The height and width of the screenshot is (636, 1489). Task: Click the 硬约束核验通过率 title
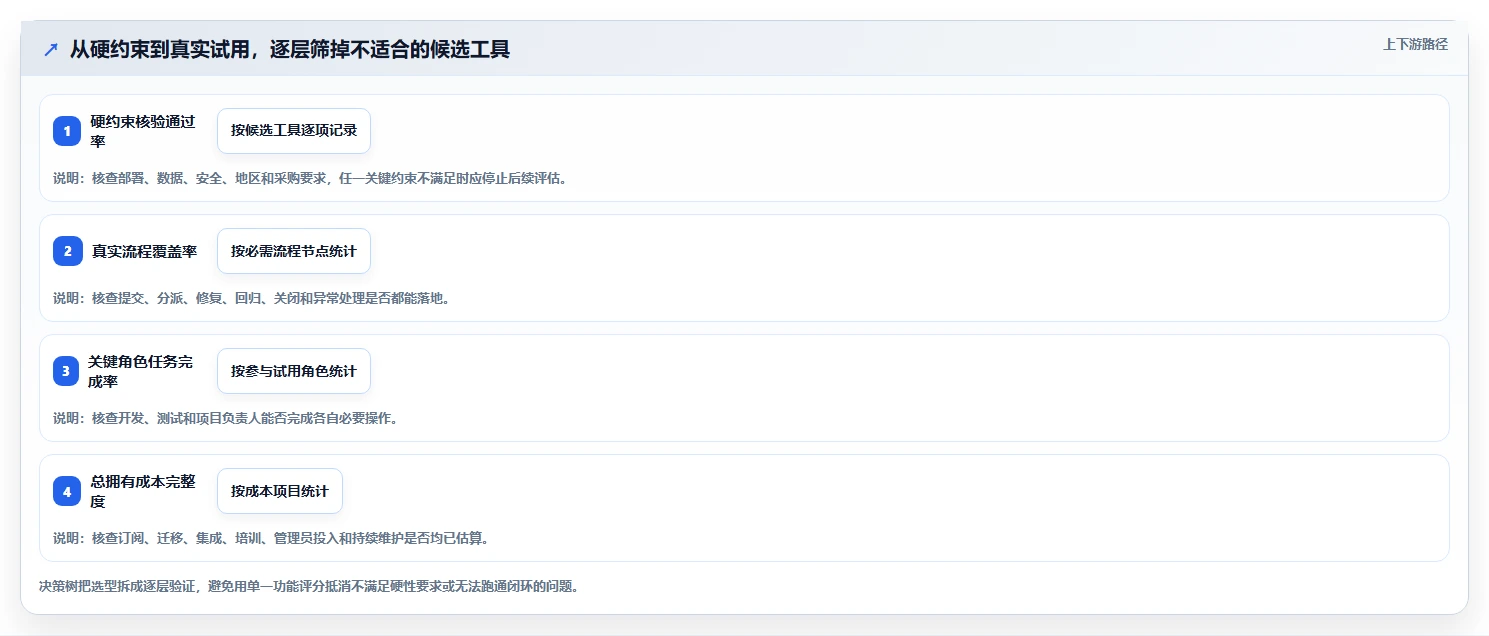pyautogui.click(x=143, y=131)
